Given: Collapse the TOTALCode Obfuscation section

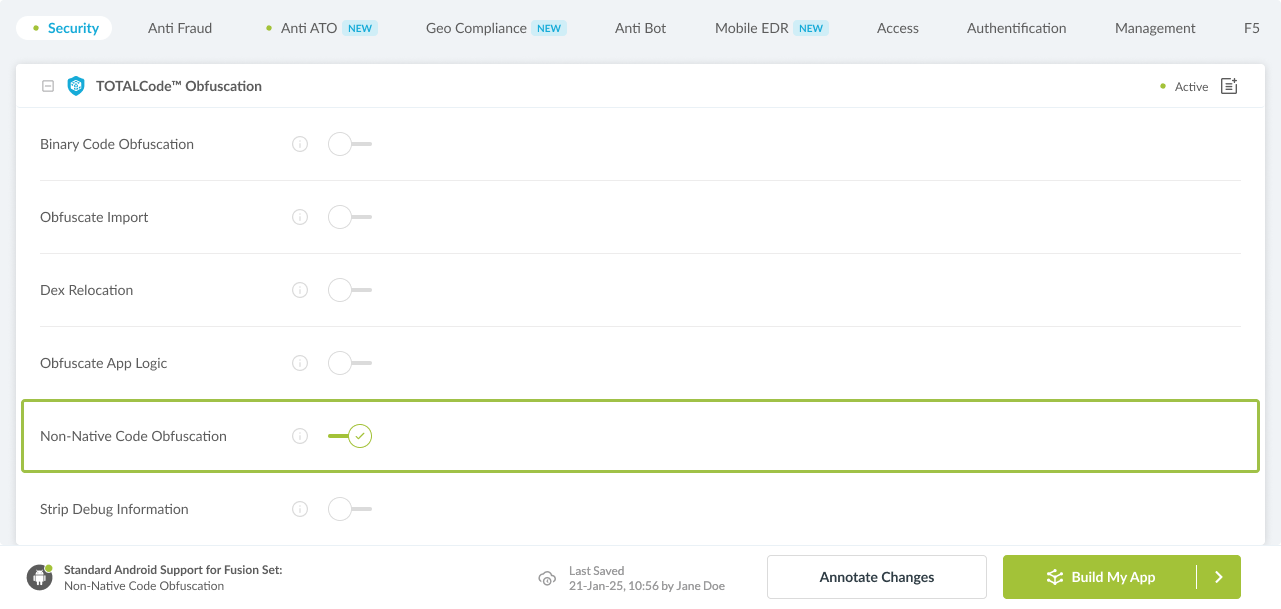Looking at the screenshot, I should pyautogui.click(x=48, y=86).
